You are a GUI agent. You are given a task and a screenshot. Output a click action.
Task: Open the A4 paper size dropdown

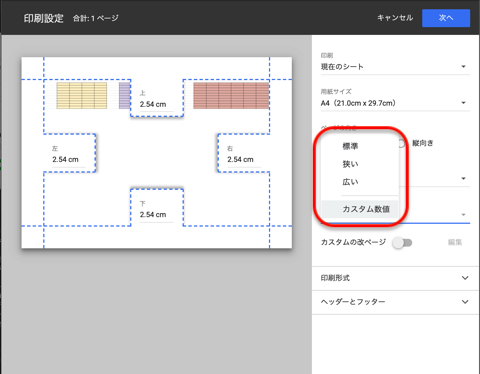pos(395,103)
